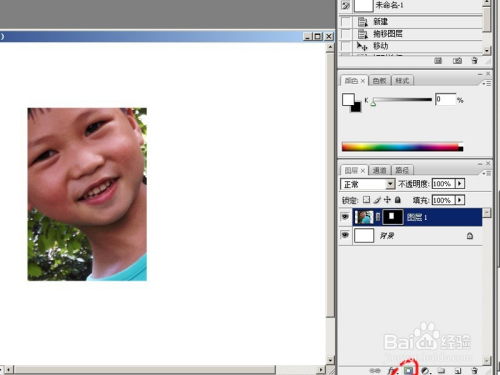
Task: Click the History panel trash icon
Action: [x=475, y=60]
